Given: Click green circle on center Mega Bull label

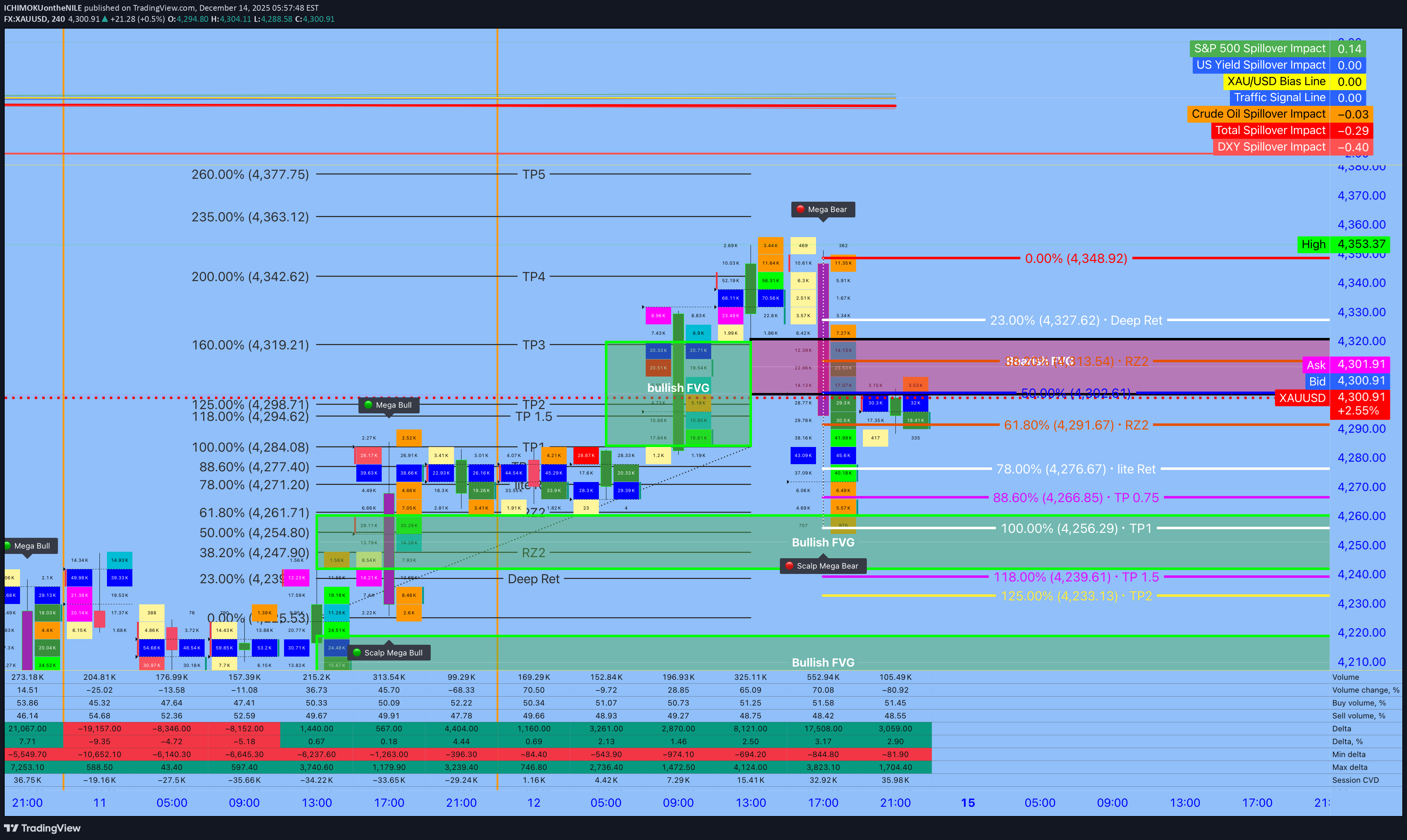Looking at the screenshot, I should (x=368, y=405).
